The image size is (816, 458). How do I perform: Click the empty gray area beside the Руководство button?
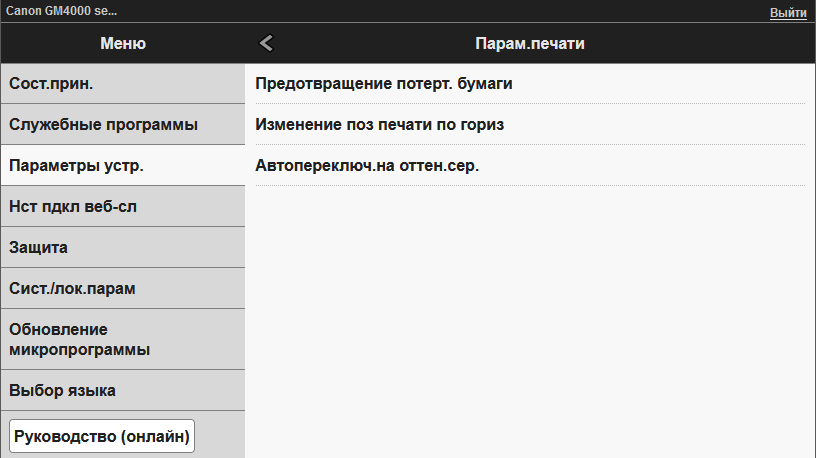tap(220, 437)
